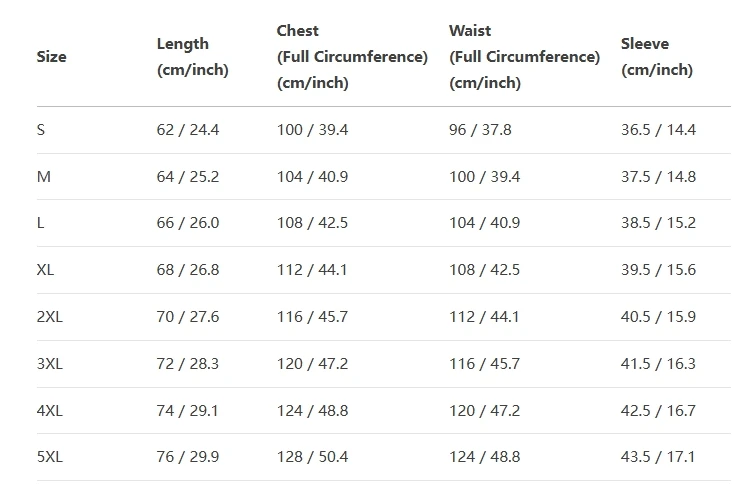Screen dimensions: 756x498
Task: Click the 43.5 / 17.1 sleeve value
Action: [658, 457]
